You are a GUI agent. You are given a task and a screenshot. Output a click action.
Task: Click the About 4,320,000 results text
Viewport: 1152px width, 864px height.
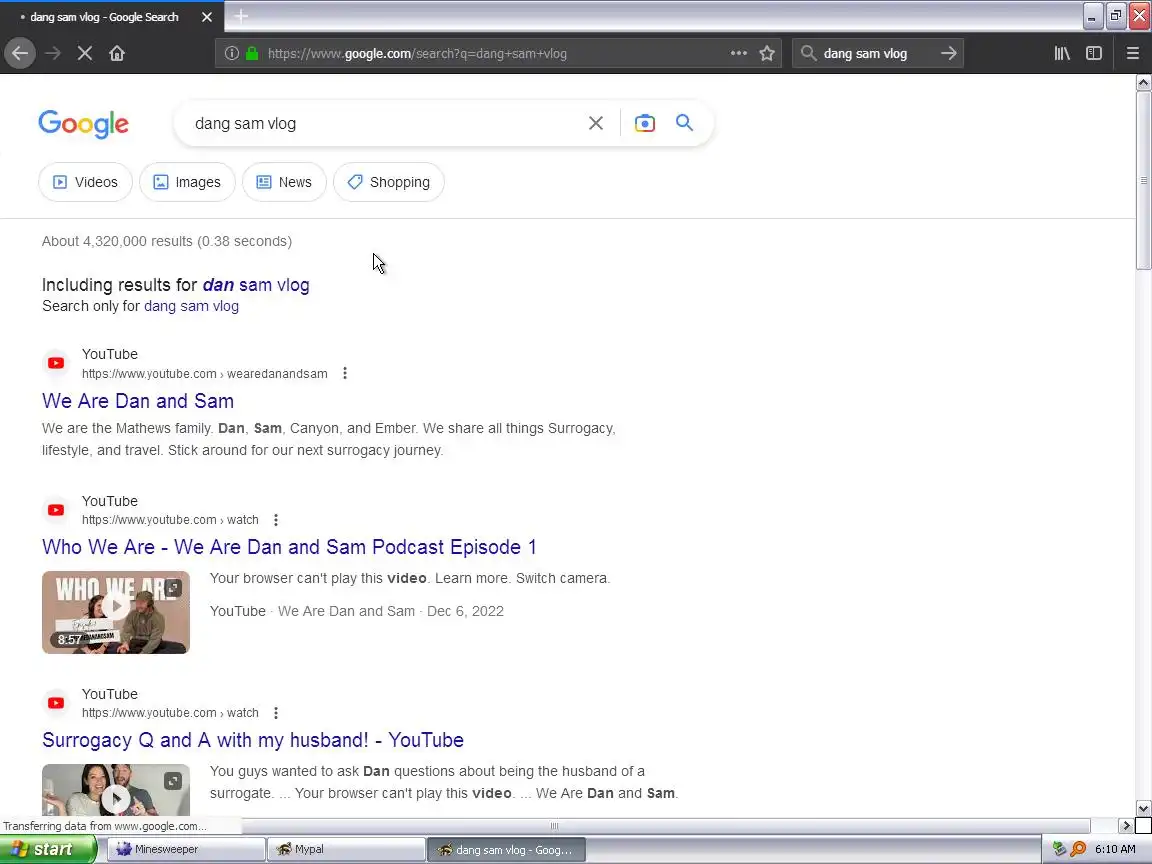[x=167, y=241]
